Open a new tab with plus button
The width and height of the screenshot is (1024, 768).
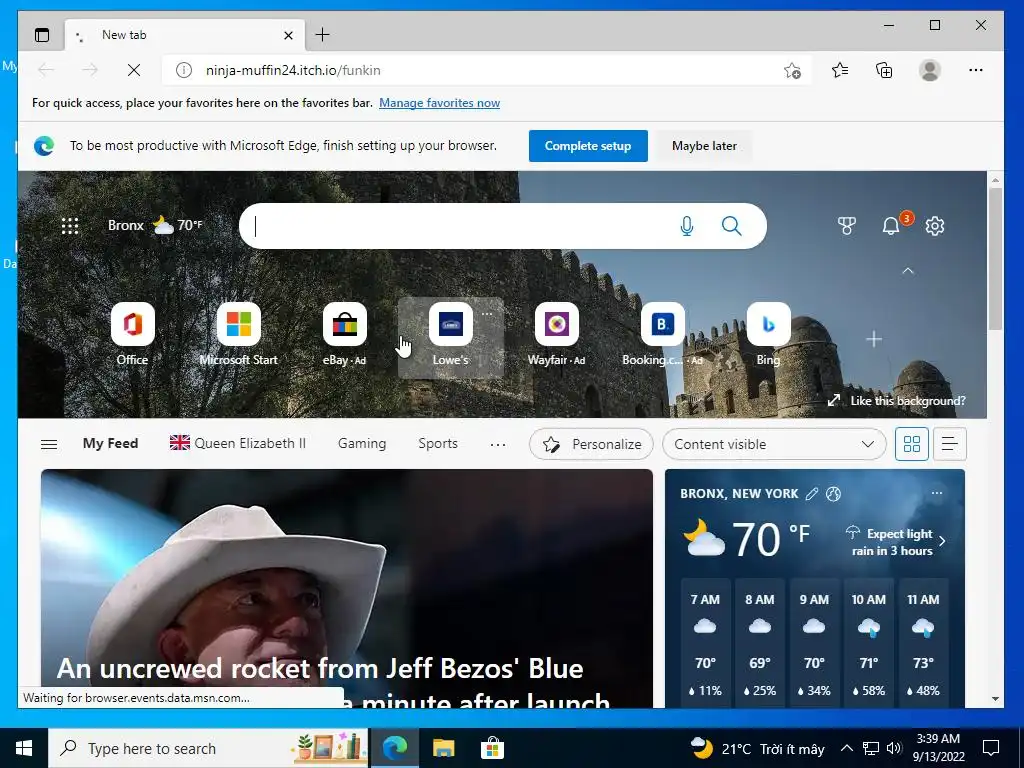click(323, 35)
